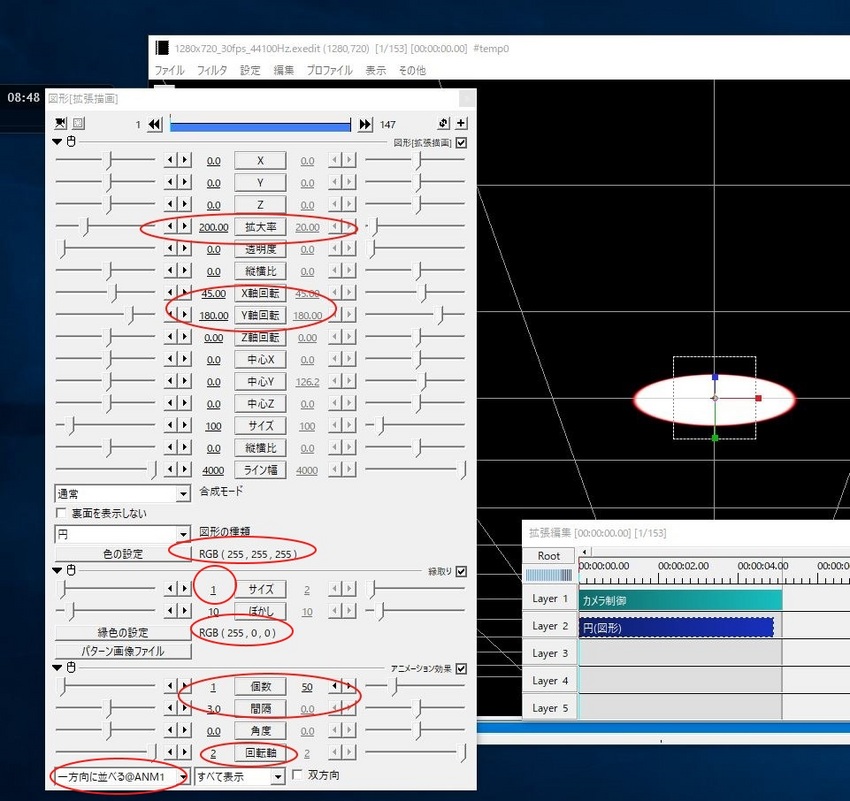
Task: Click the left 間隔 value 3.0
Action: pos(213,709)
